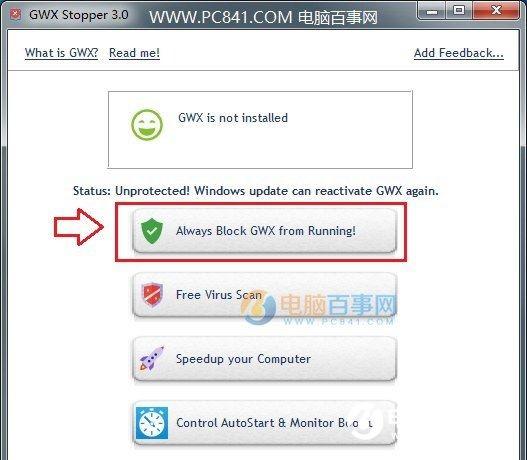
Task: Close the GWX Stopper window
Action: (x=496, y=11)
